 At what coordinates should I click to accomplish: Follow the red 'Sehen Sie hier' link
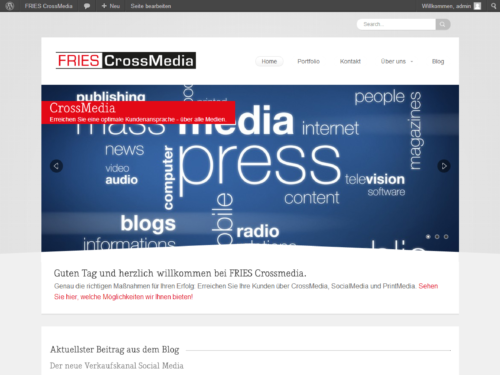[246, 291]
